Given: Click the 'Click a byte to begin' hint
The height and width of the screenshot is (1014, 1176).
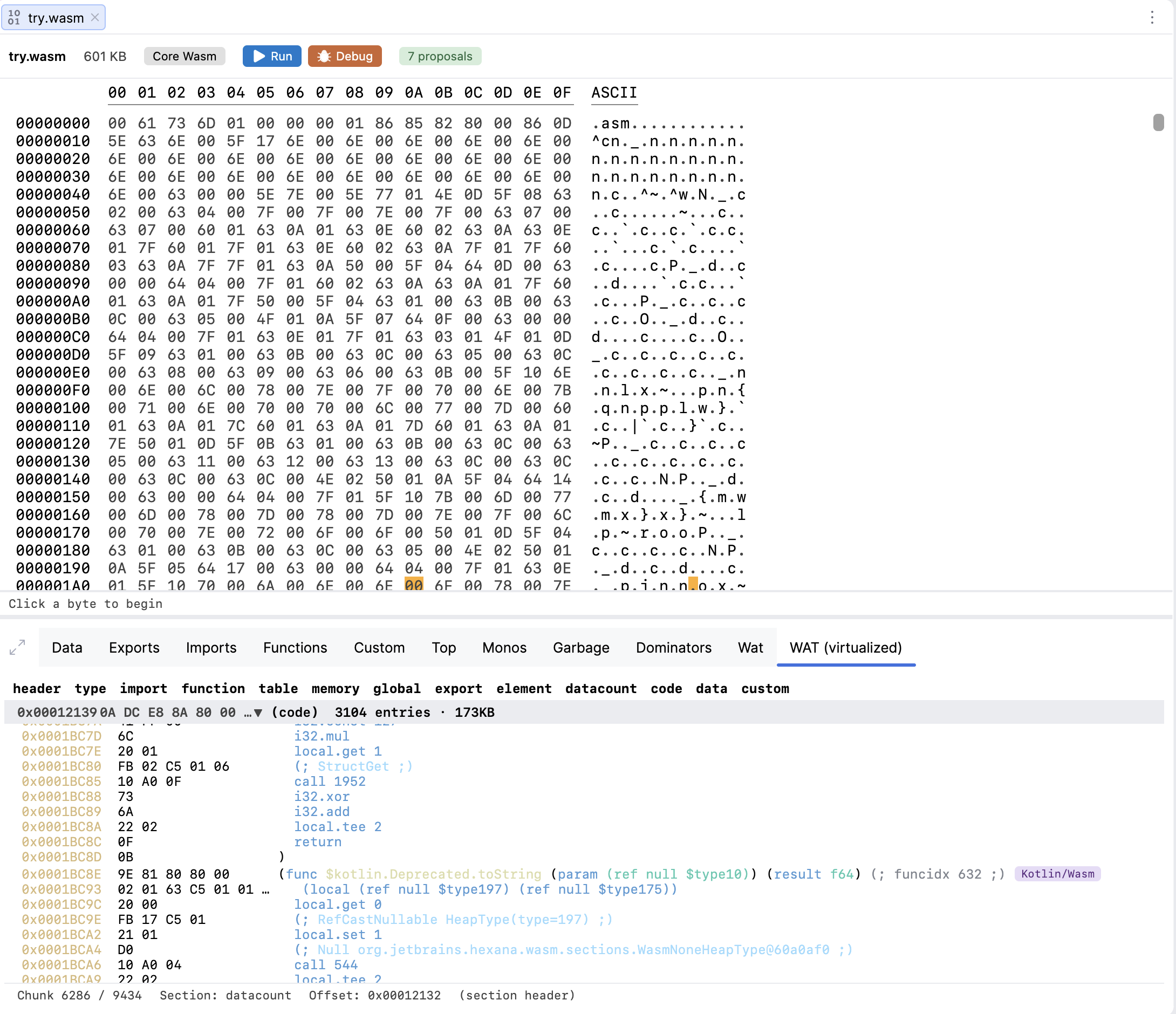Looking at the screenshot, I should [x=85, y=604].
